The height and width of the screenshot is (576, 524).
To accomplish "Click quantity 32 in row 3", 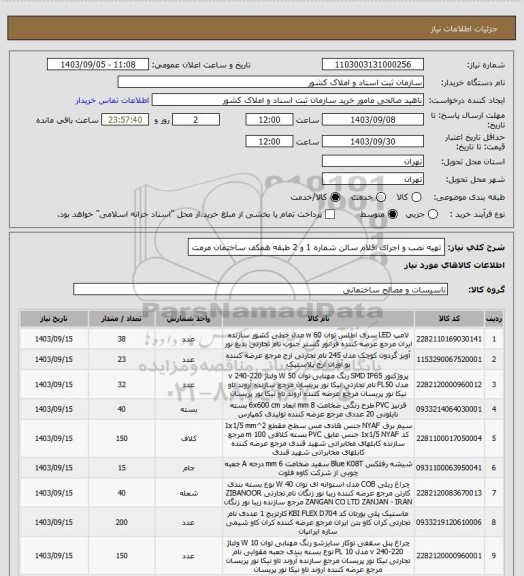I will [x=122, y=385].
